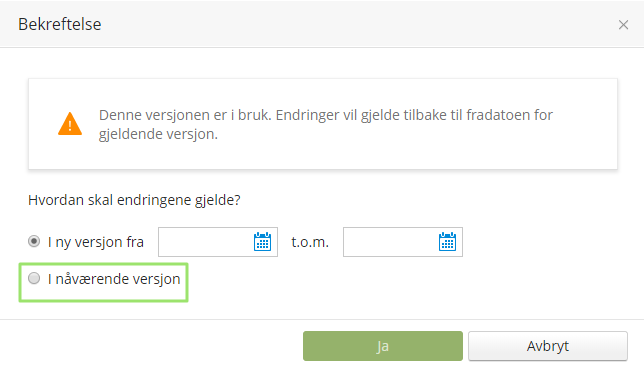The image size is (644, 377).
Task: Click the green highlight box around nåværende option
Action: click(104, 283)
